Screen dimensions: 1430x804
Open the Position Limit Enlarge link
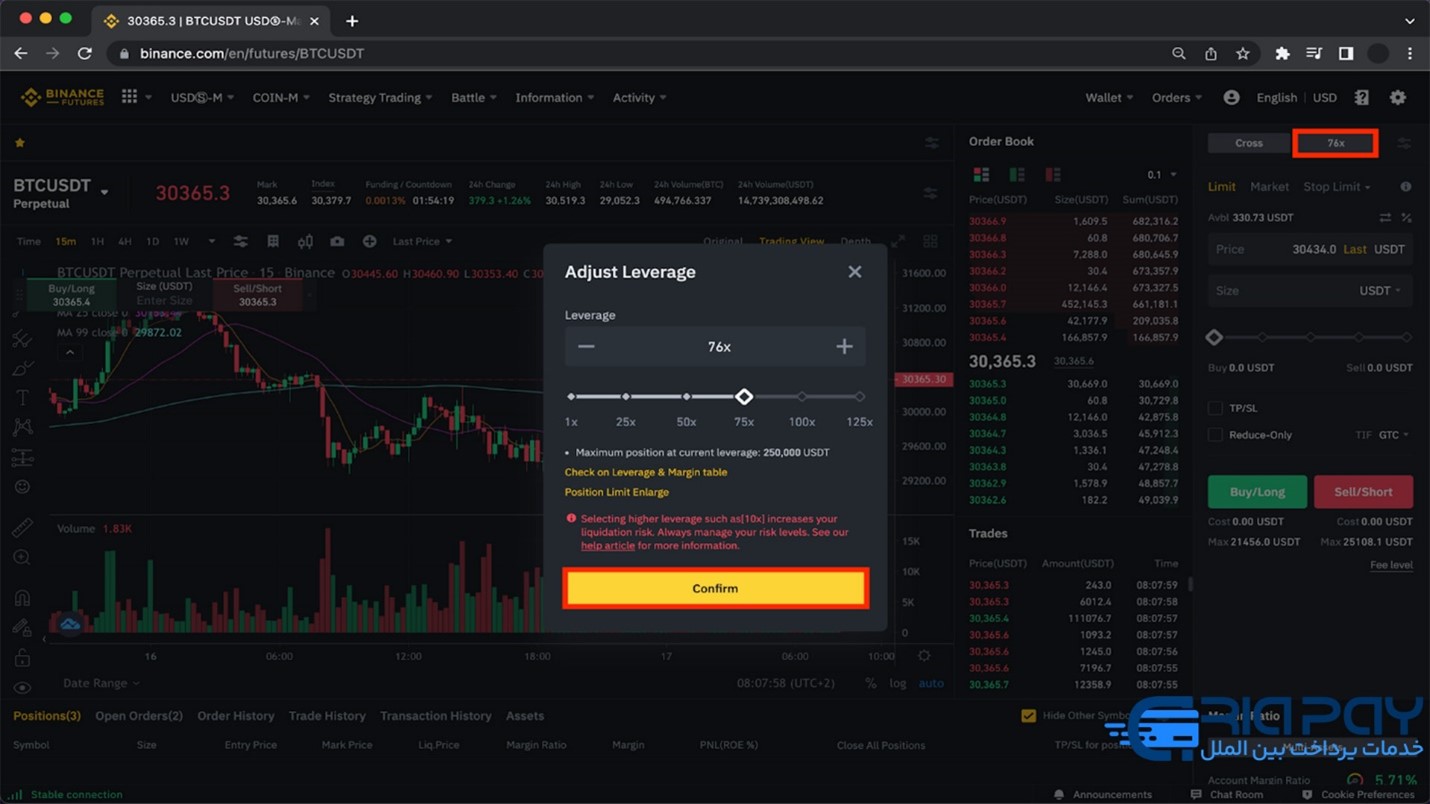(616, 492)
